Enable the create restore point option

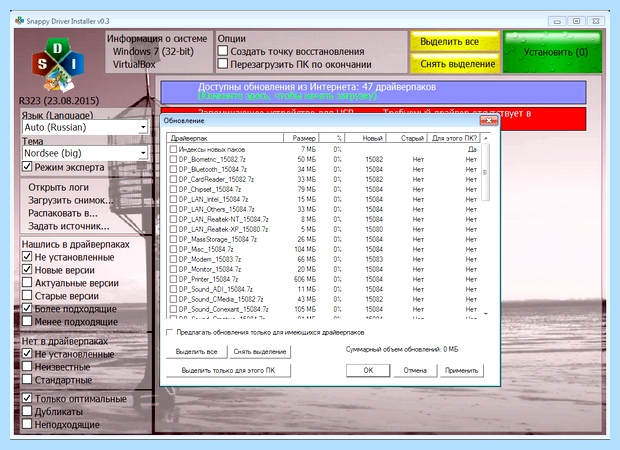(x=223, y=51)
